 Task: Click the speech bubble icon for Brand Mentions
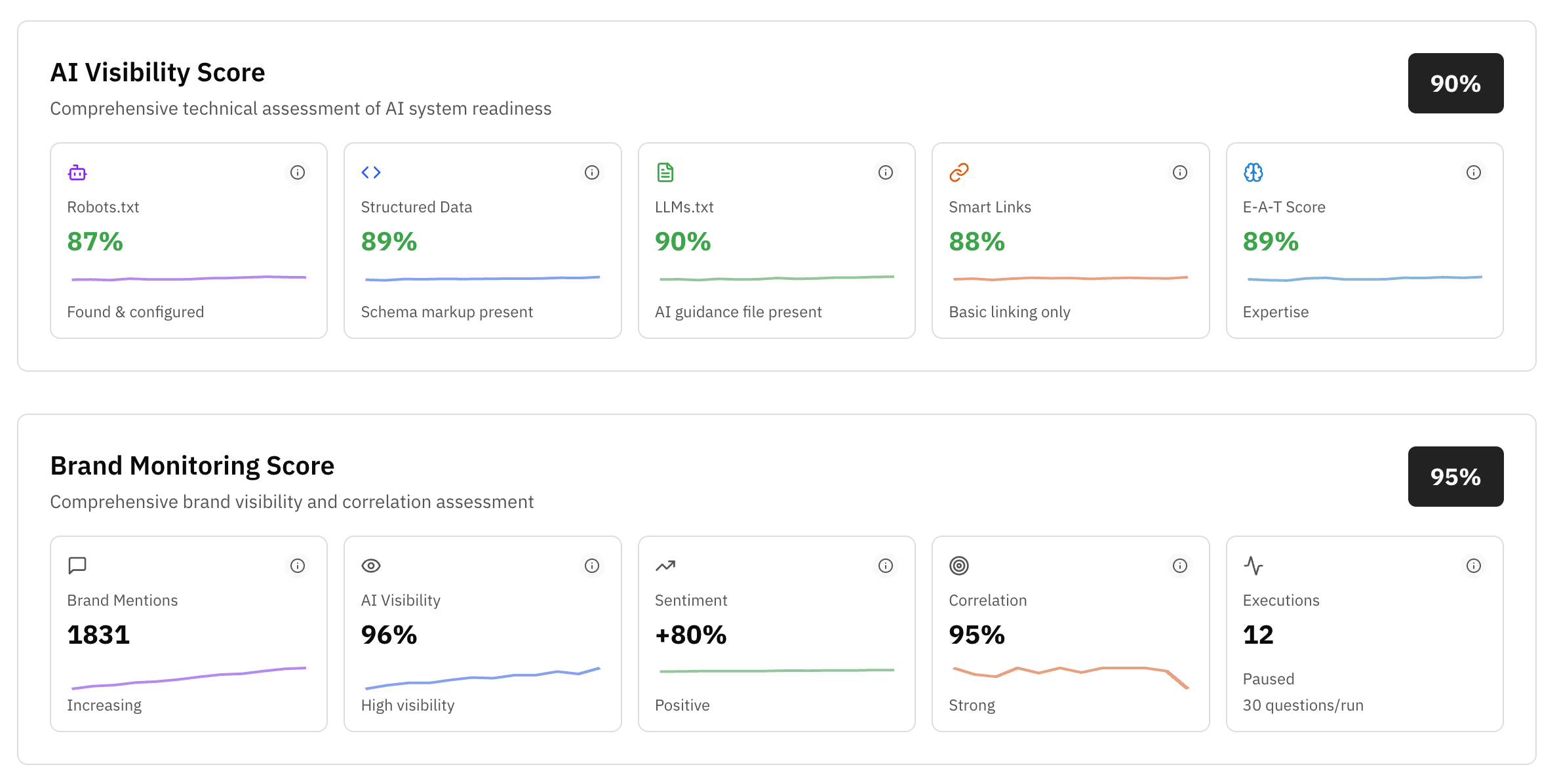78,565
